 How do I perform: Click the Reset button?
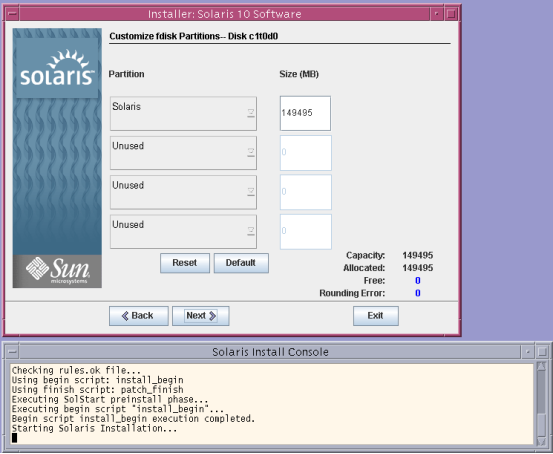tap(185, 263)
